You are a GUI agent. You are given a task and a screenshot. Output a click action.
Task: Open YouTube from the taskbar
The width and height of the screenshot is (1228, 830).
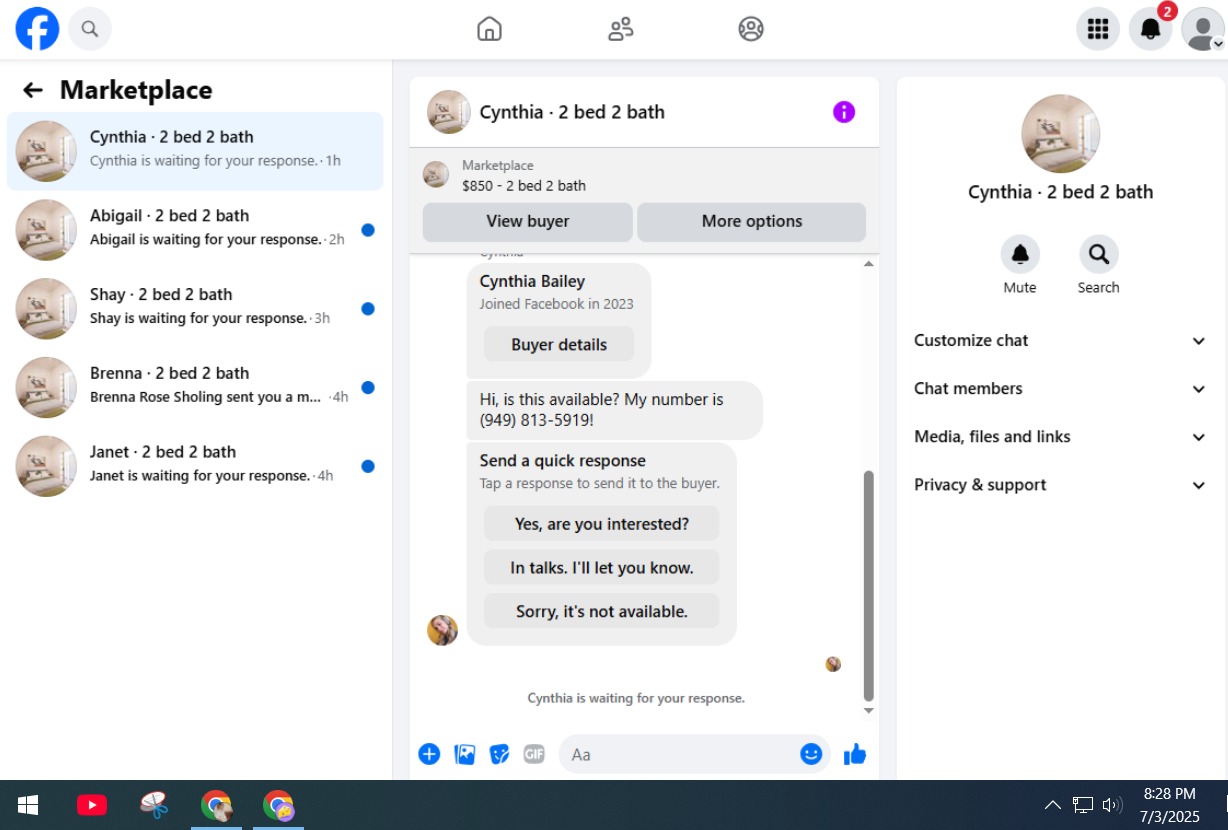92,805
